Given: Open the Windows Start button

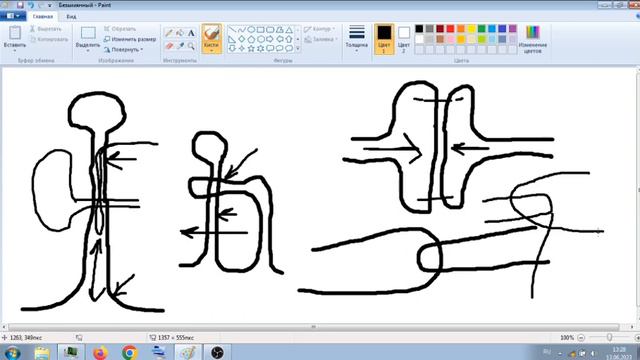Looking at the screenshot, I should [x=12, y=352].
